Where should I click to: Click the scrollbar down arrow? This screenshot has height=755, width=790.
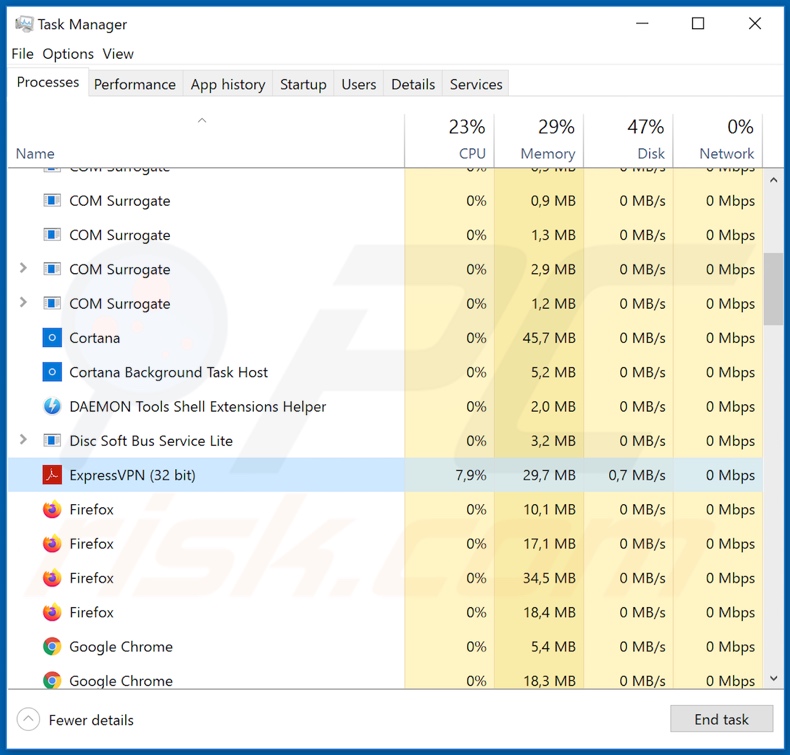tap(773, 678)
